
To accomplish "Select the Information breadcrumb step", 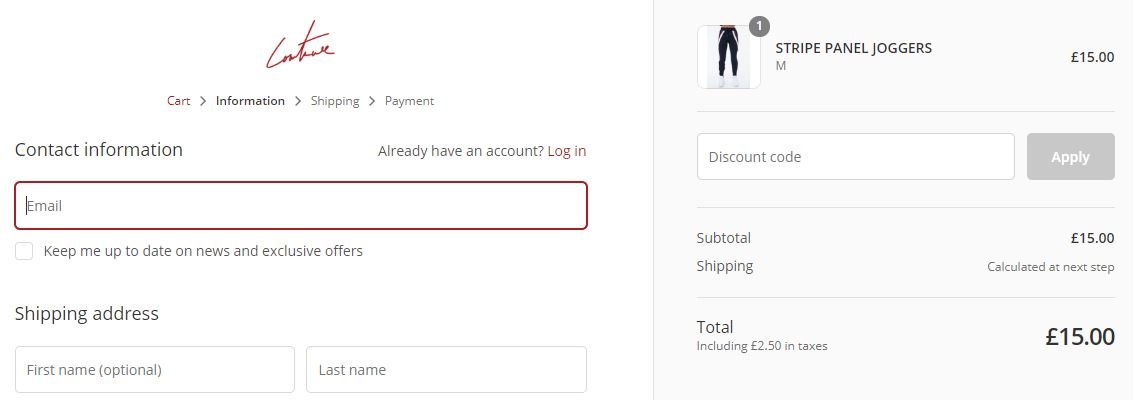I will [x=250, y=101].
